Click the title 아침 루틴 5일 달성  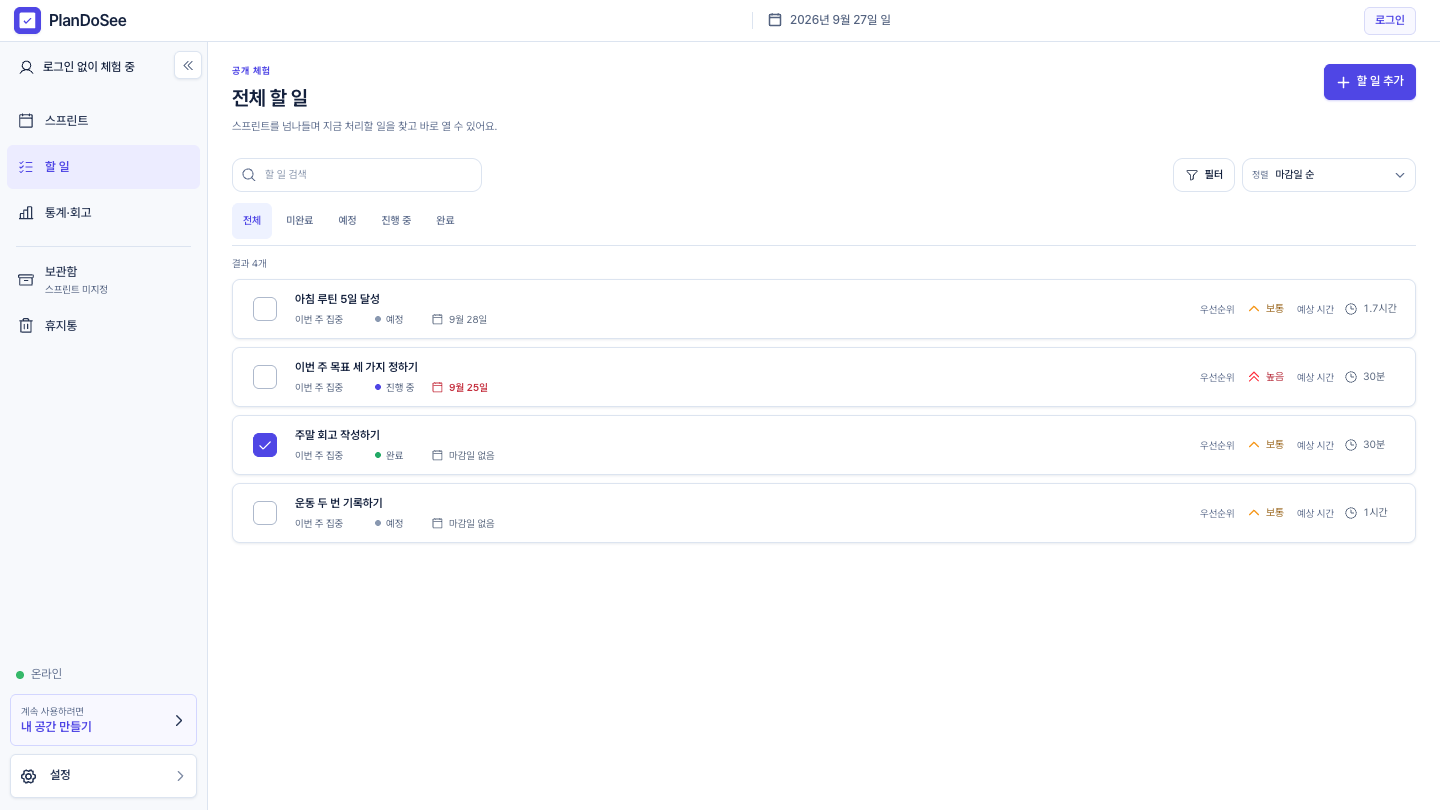[337, 299]
